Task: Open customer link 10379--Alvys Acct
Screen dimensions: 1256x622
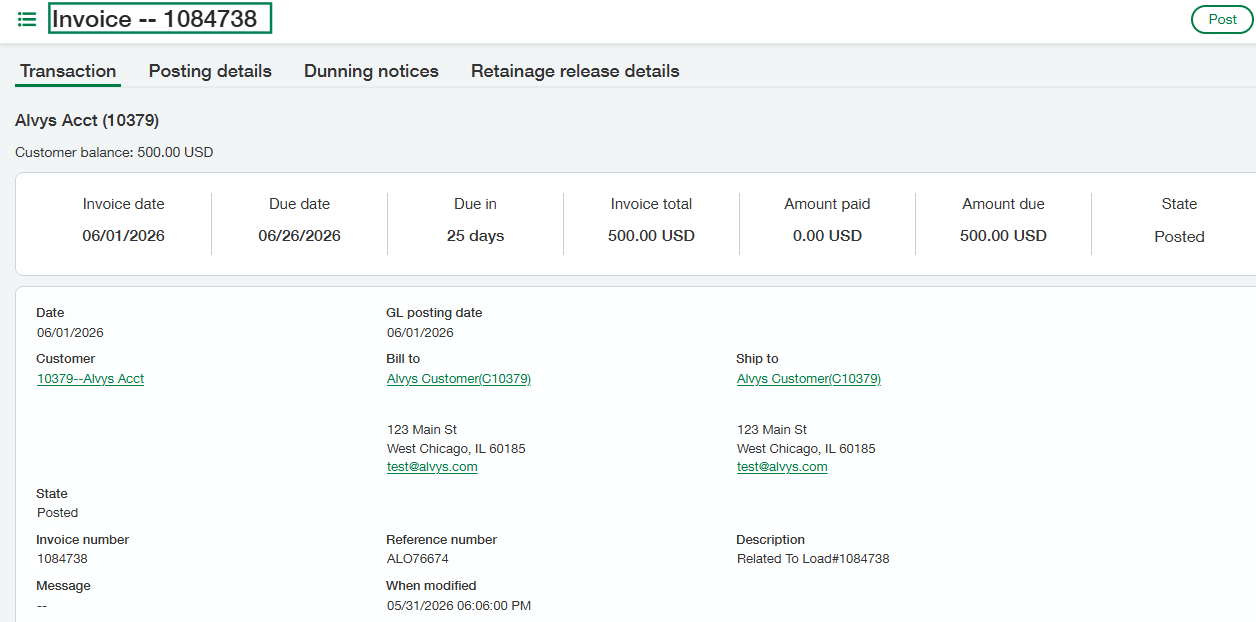Action: click(91, 379)
